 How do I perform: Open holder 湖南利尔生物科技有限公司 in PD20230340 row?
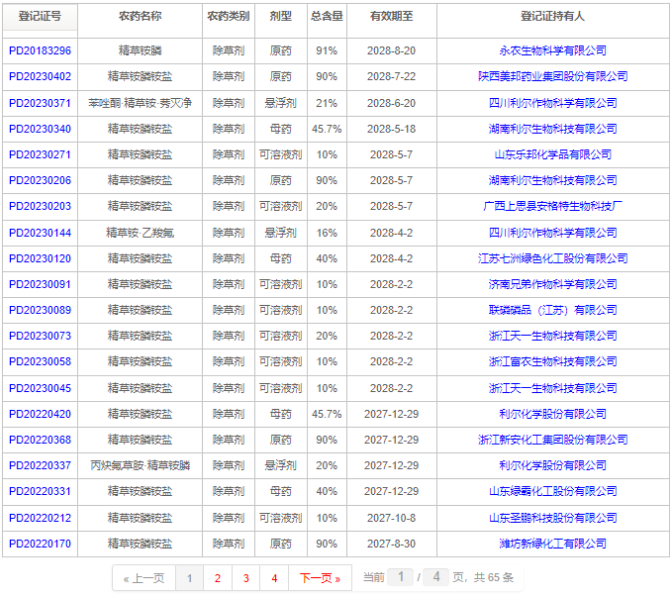point(553,129)
